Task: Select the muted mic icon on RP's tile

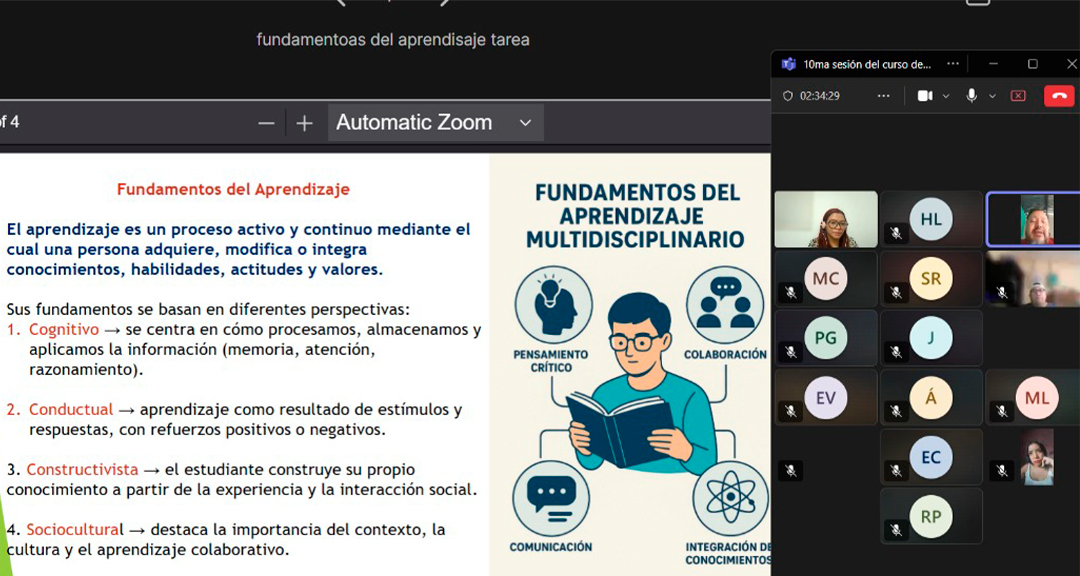Action: click(x=896, y=530)
